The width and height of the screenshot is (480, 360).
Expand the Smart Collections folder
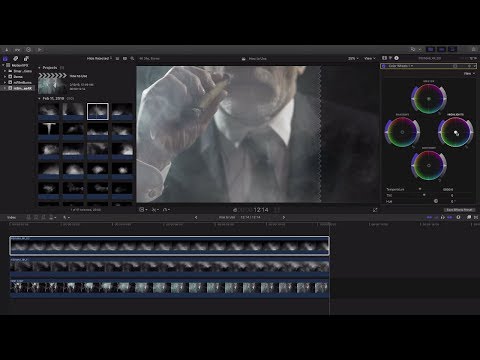[5, 71]
